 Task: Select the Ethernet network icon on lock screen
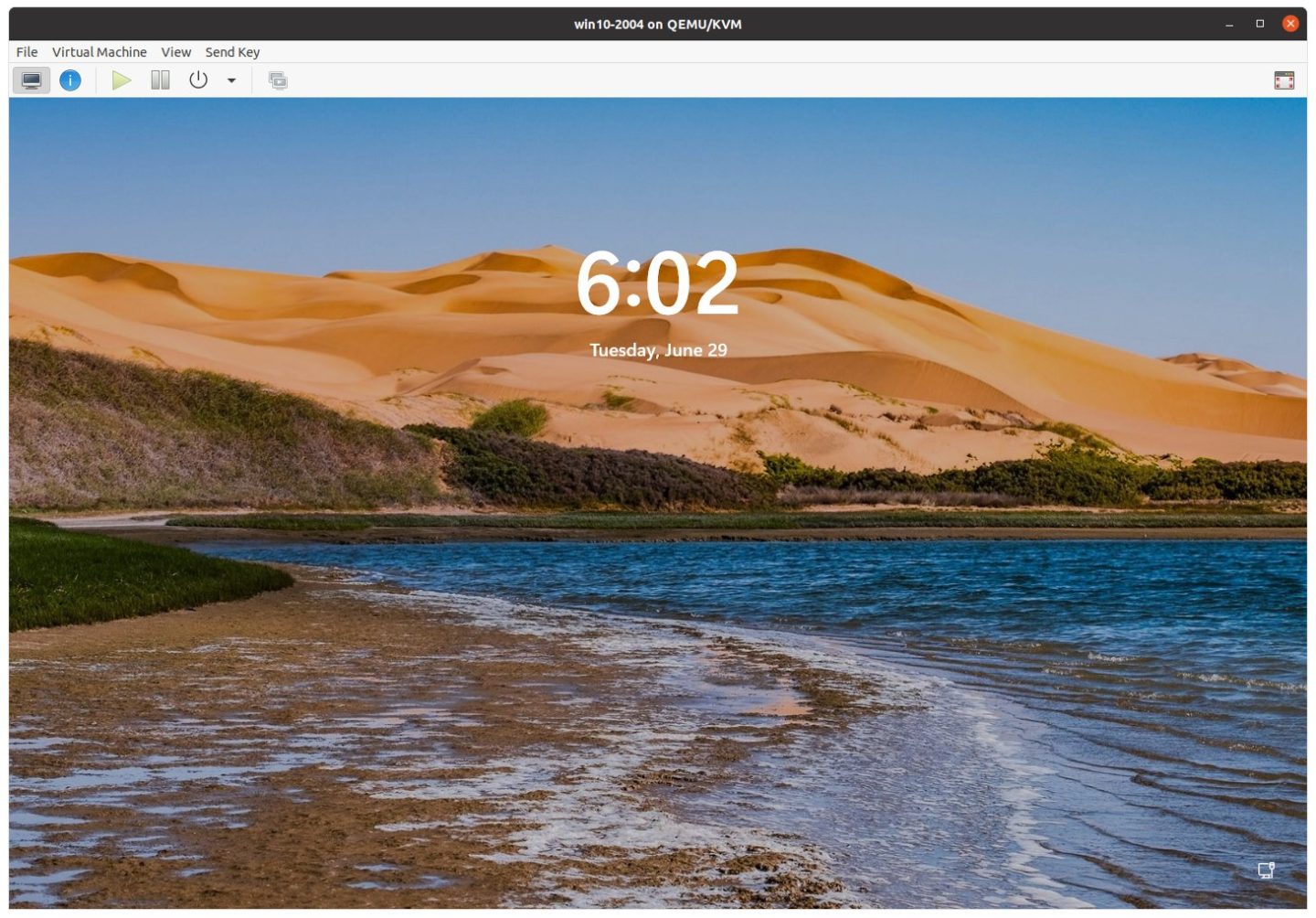(x=1265, y=870)
